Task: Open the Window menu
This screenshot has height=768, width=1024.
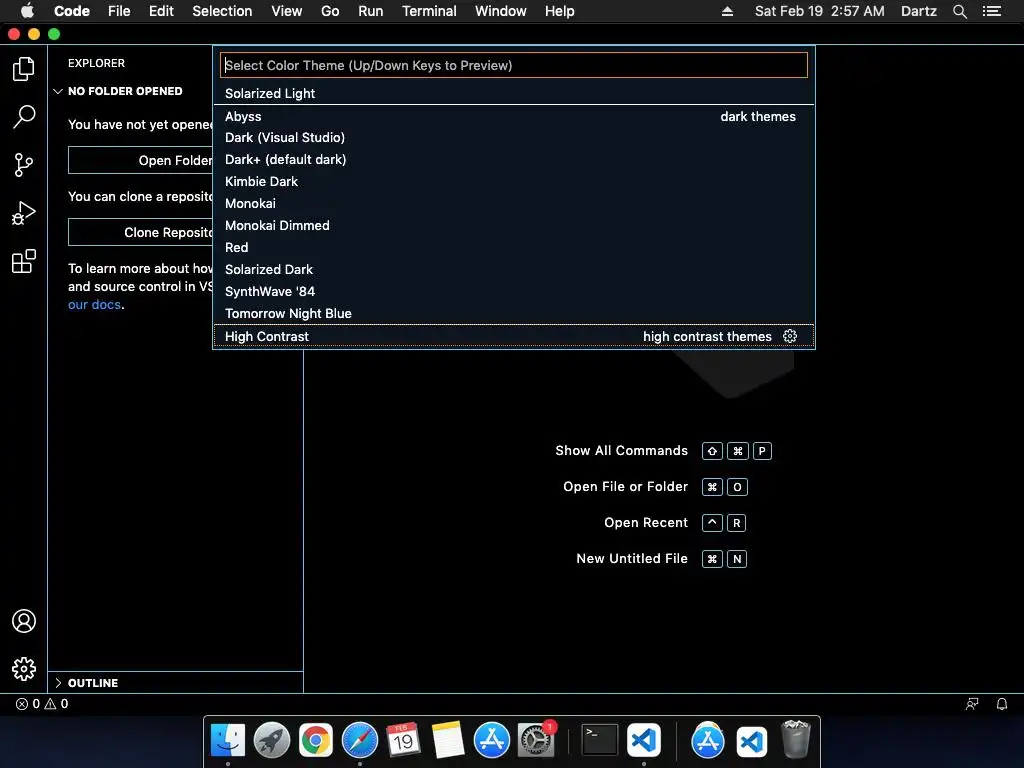Action: tap(500, 11)
